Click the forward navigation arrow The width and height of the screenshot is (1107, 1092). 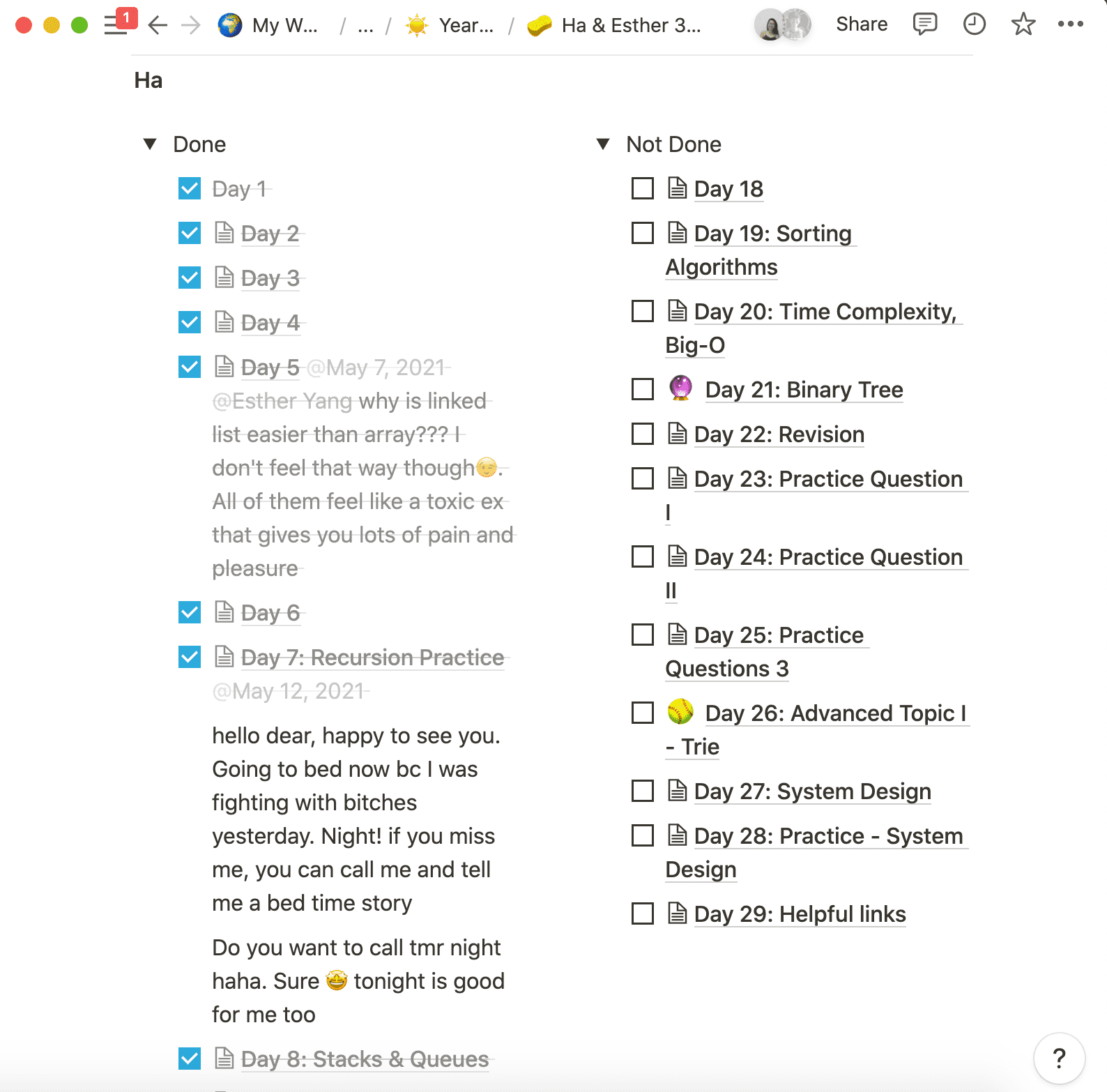(x=190, y=26)
